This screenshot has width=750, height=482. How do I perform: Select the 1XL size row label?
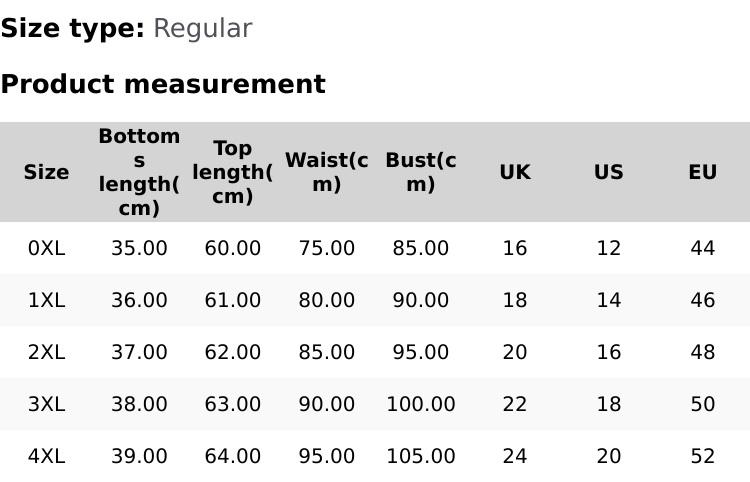(46, 300)
